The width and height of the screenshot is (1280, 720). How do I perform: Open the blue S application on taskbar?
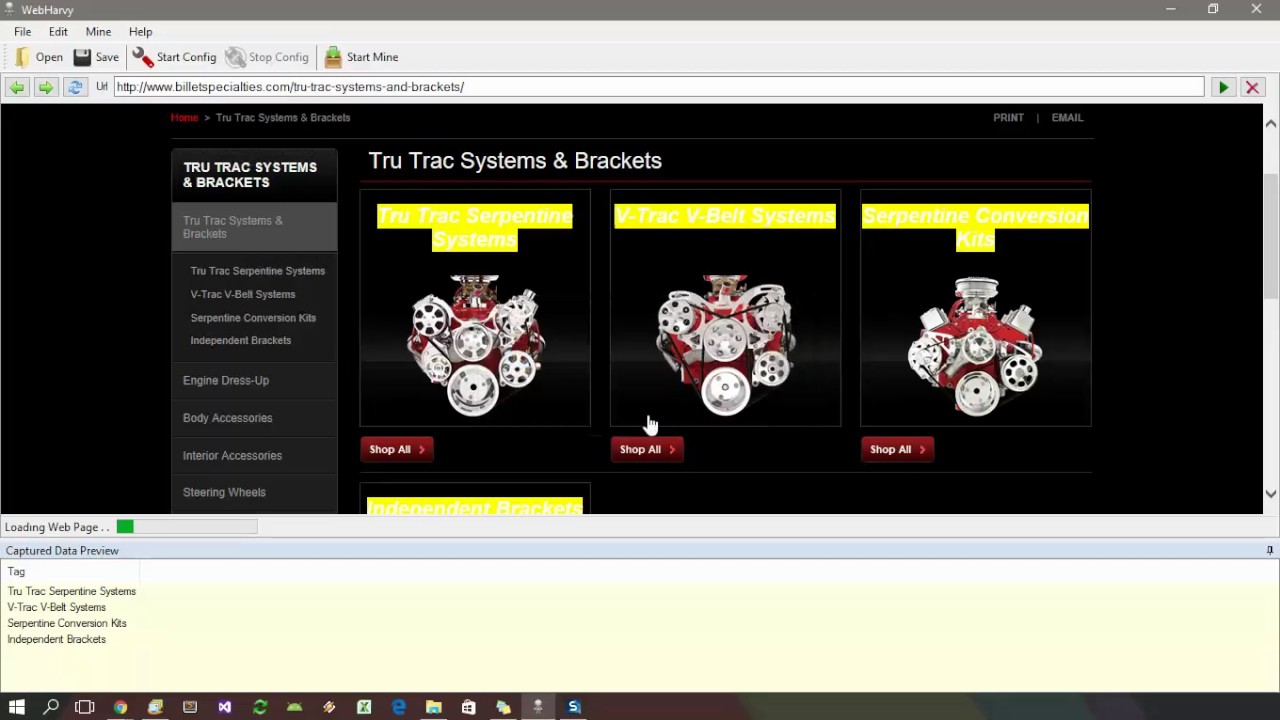(573, 707)
